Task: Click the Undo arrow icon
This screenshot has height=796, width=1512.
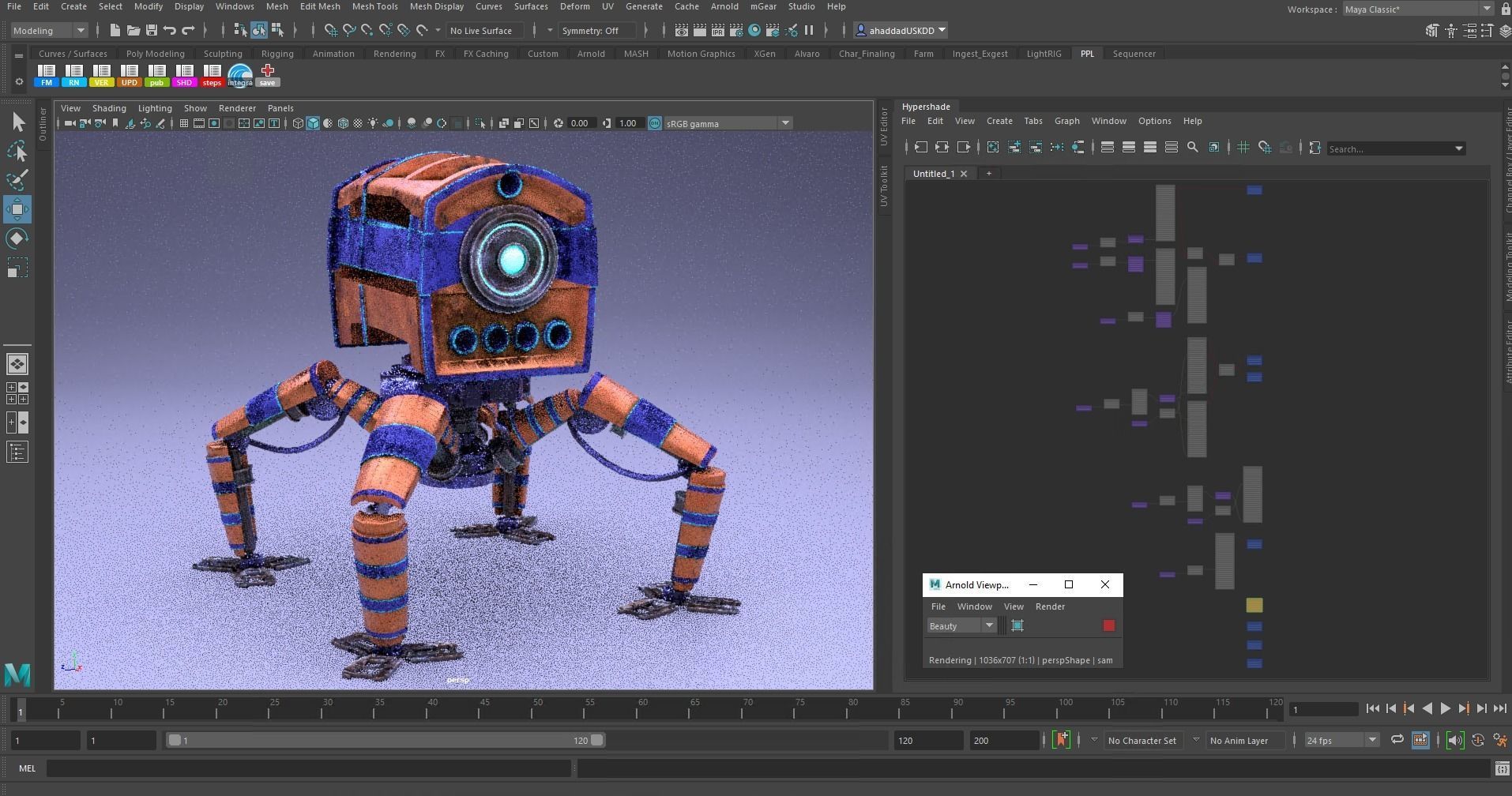Action: [170, 31]
